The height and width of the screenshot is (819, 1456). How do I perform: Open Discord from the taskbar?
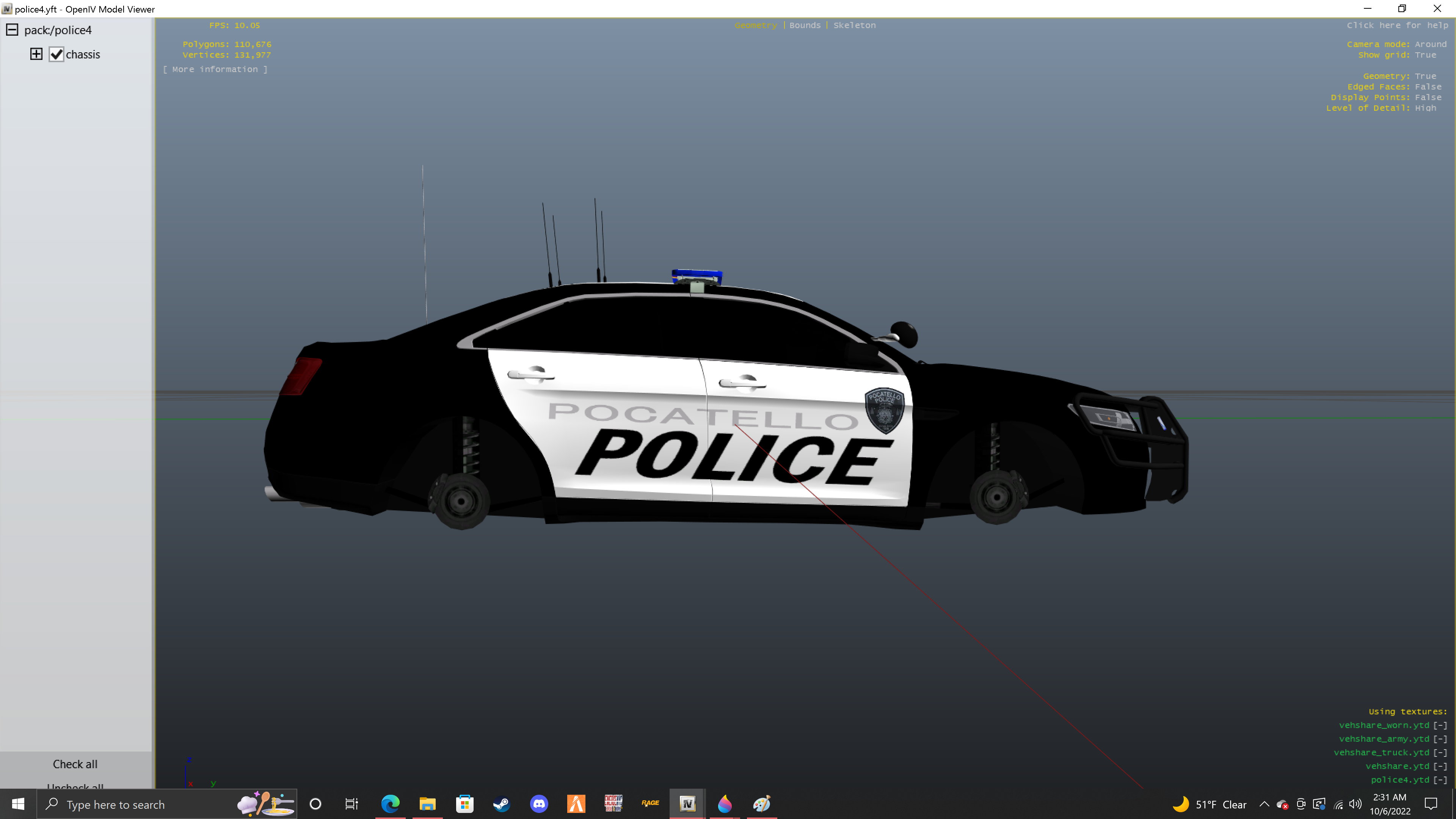coord(539,804)
